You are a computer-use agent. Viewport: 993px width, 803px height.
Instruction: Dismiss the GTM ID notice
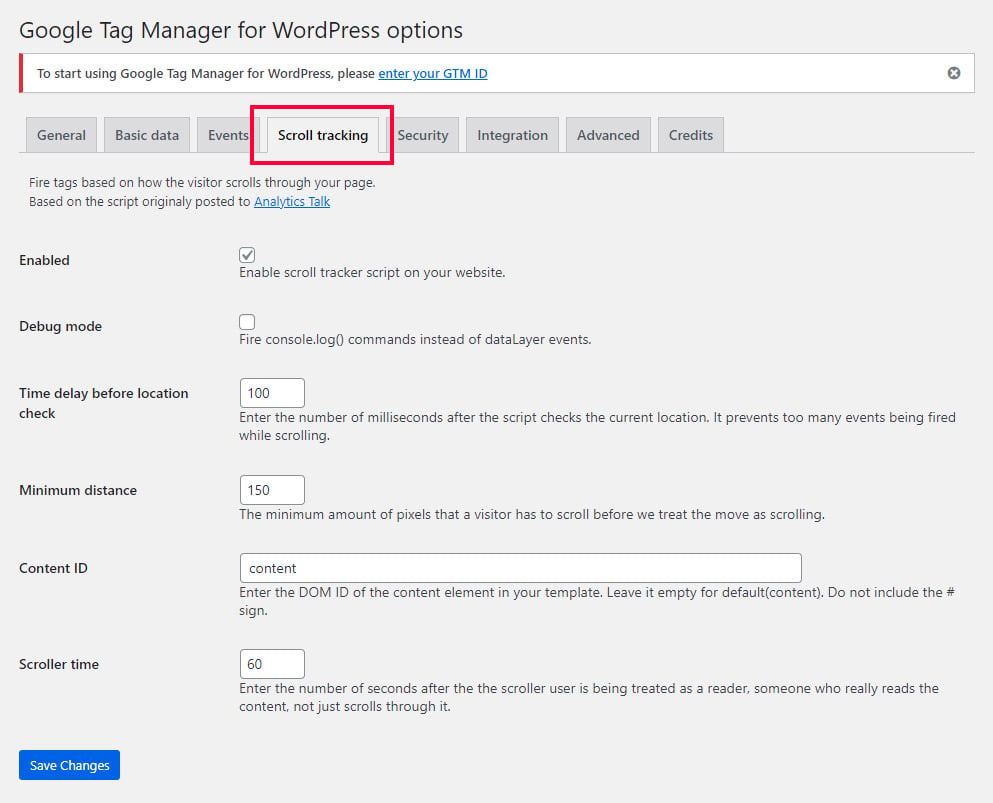[x=954, y=73]
